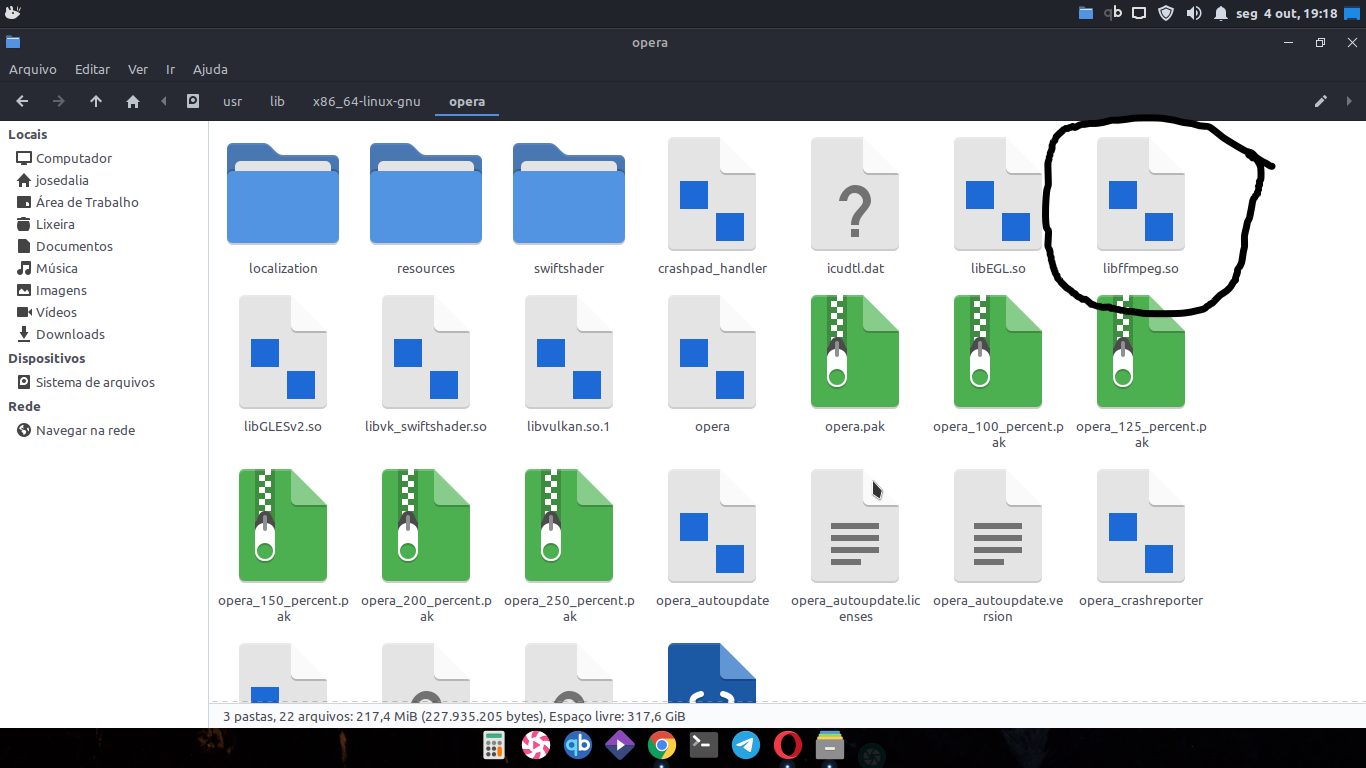Go up one directory with up arrow
Screen dimensions: 1366x768
[x=96, y=101]
